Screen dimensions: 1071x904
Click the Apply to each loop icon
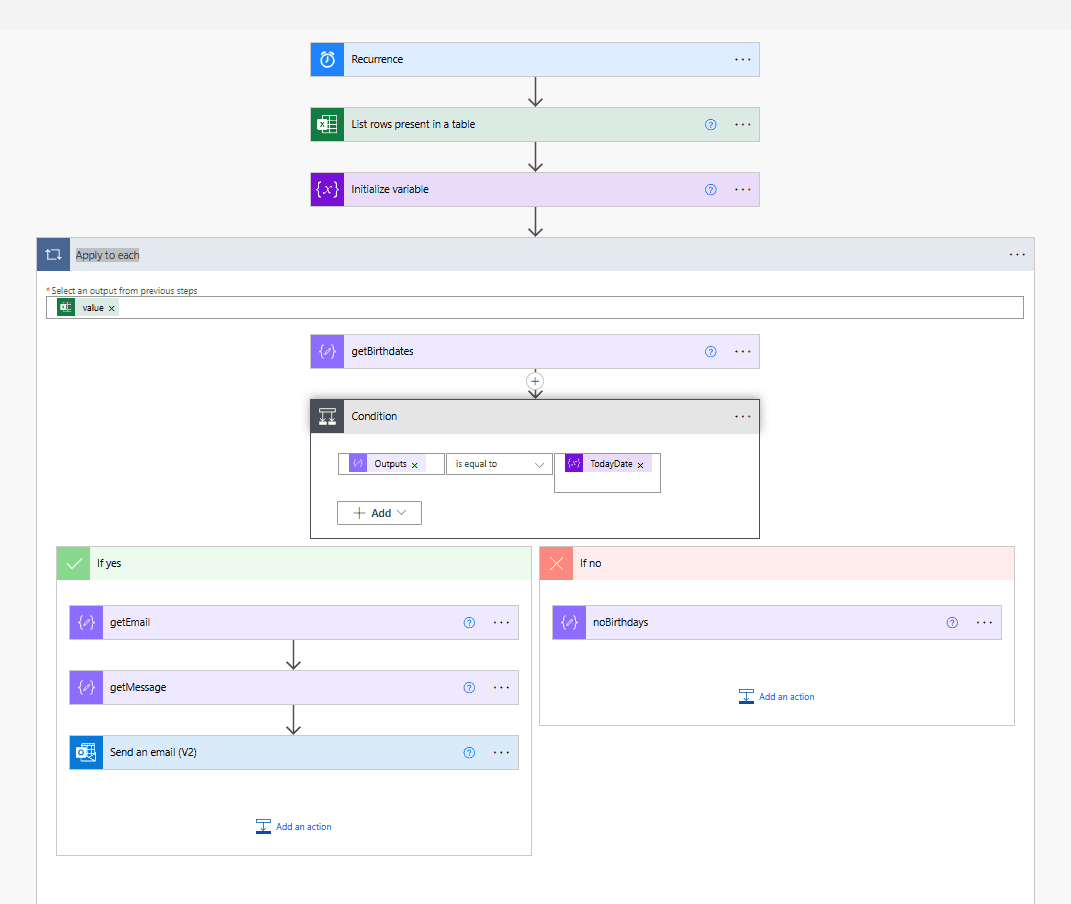(53, 254)
